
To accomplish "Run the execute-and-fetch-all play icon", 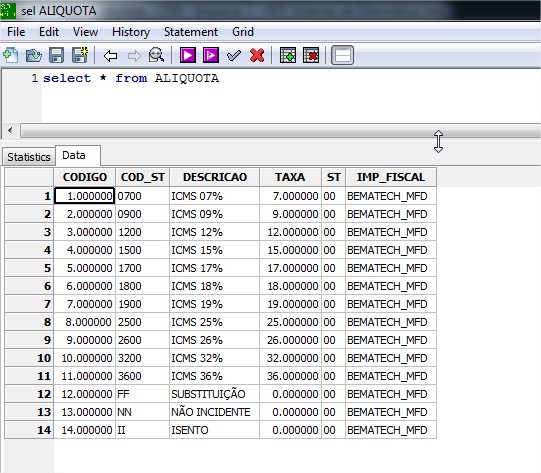I will tap(211, 55).
